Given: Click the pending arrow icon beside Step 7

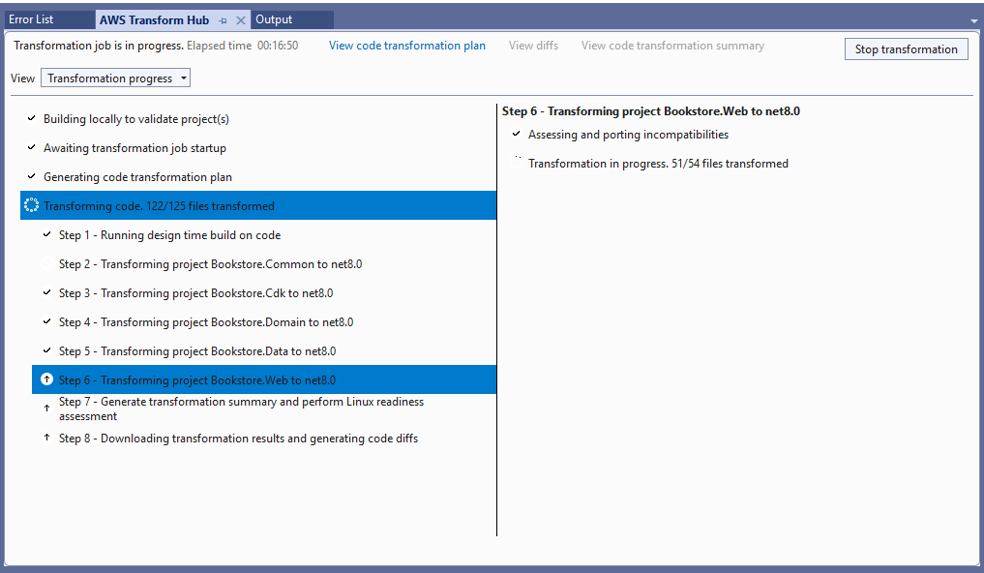Looking at the screenshot, I should click(46, 408).
